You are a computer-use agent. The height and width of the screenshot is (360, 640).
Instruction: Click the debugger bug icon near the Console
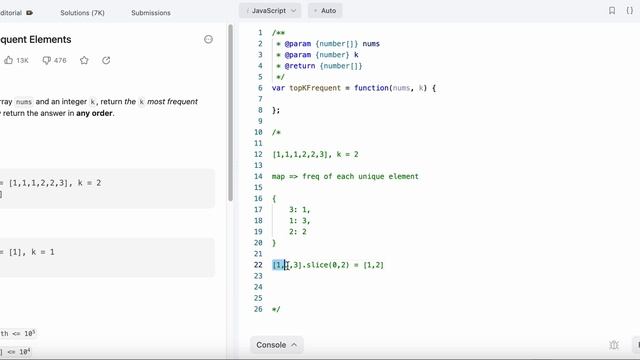tap(614, 345)
